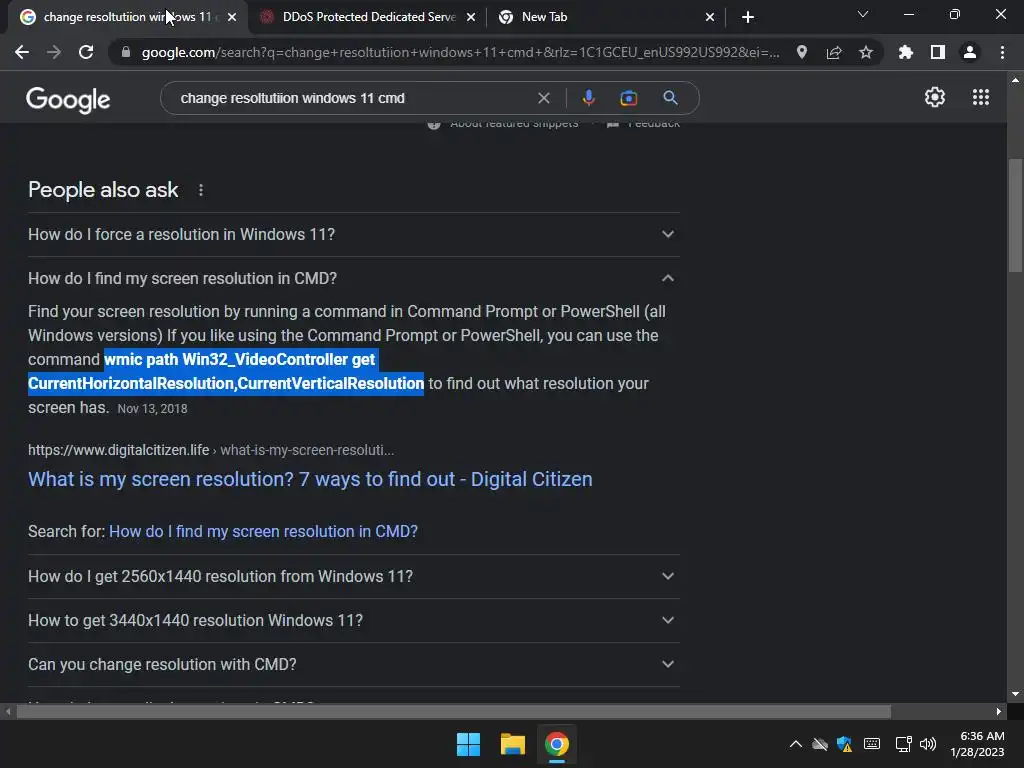Toggle Chrome side panel icon
The height and width of the screenshot is (768, 1024).
point(938,52)
